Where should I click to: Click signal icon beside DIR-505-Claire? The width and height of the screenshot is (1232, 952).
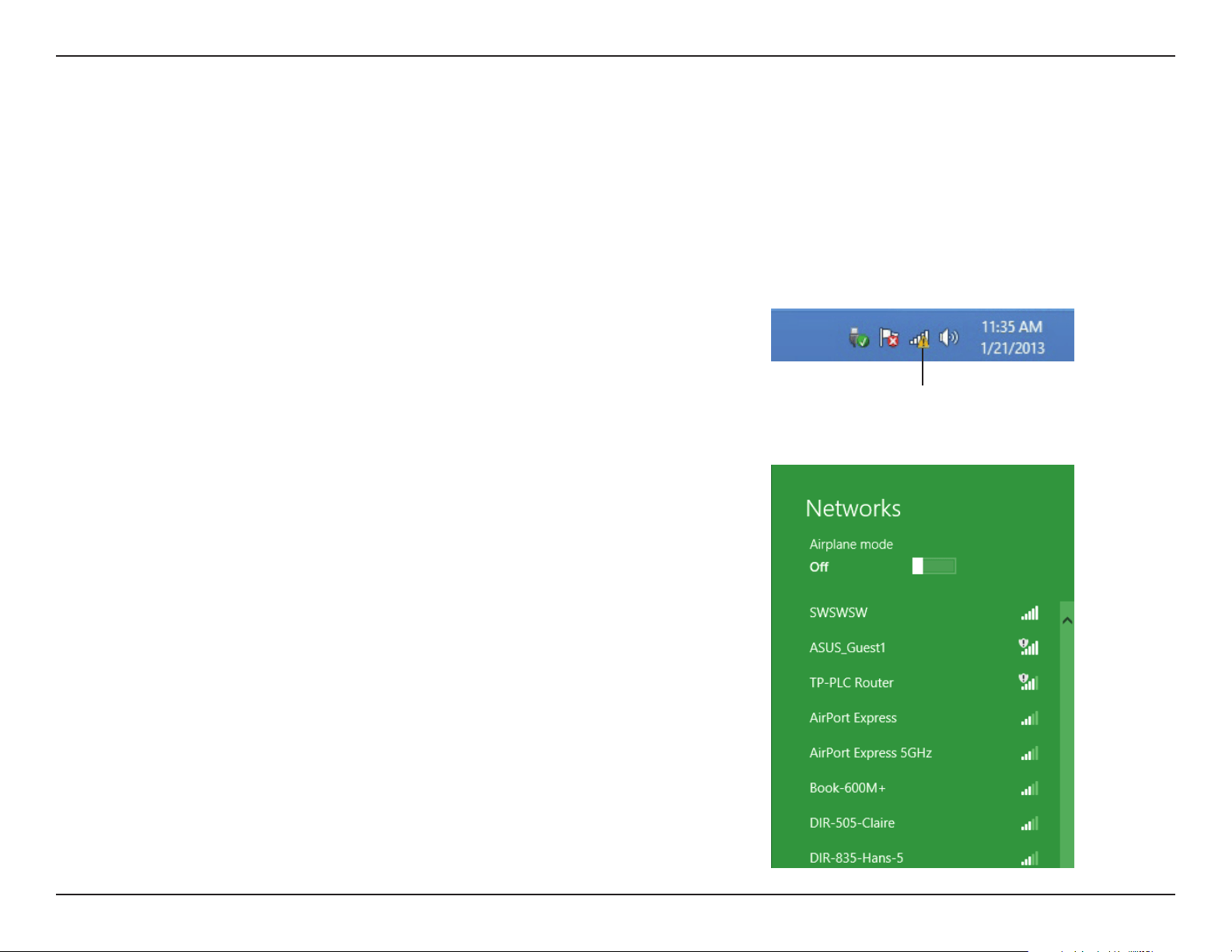(x=1030, y=823)
